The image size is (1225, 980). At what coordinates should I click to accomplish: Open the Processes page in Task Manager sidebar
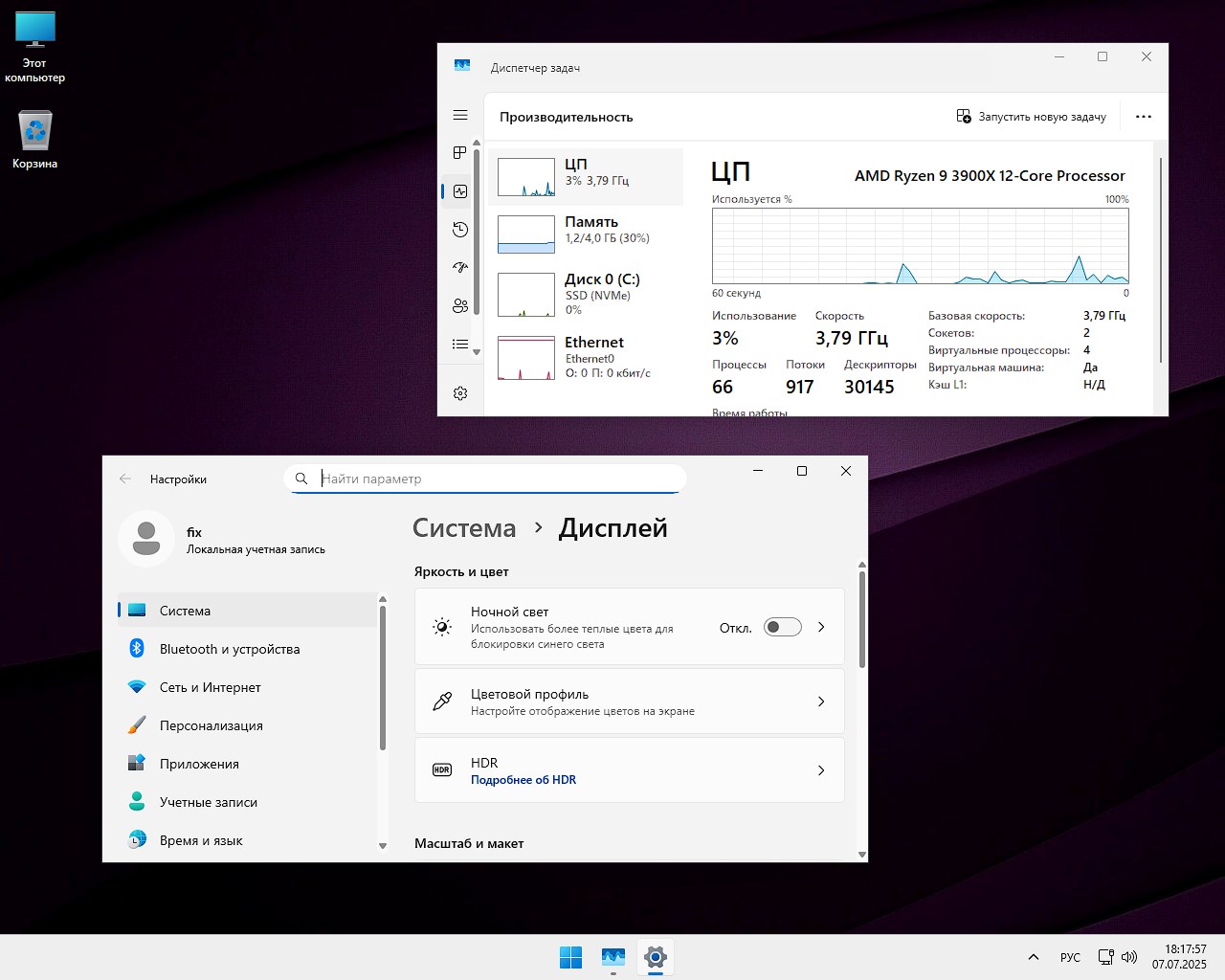(x=460, y=153)
